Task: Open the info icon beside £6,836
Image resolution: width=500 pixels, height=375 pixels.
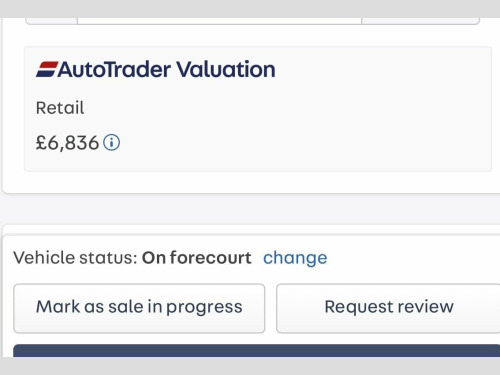Action: tap(111, 143)
